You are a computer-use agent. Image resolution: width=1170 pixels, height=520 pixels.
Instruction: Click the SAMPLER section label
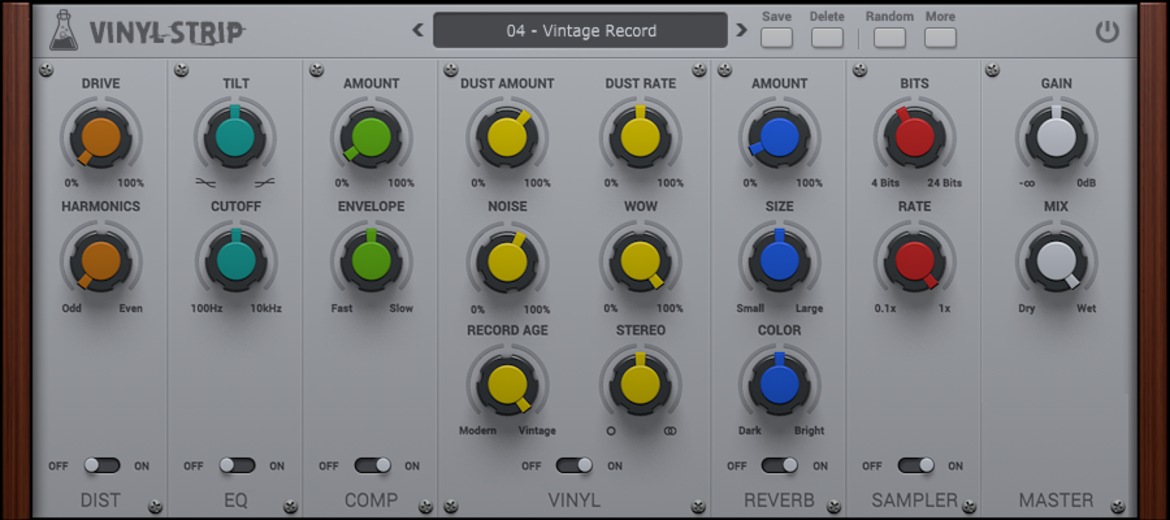(915, 500)
